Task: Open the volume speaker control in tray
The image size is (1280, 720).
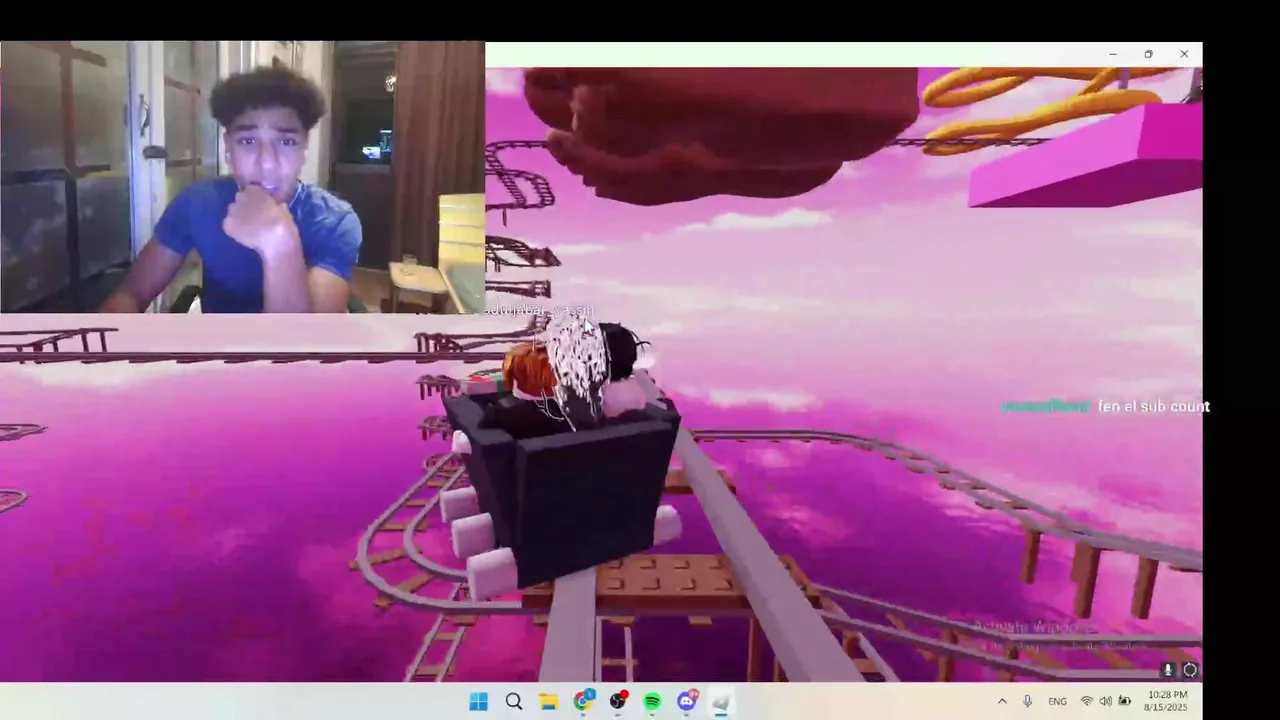Action: (1105, 702)
